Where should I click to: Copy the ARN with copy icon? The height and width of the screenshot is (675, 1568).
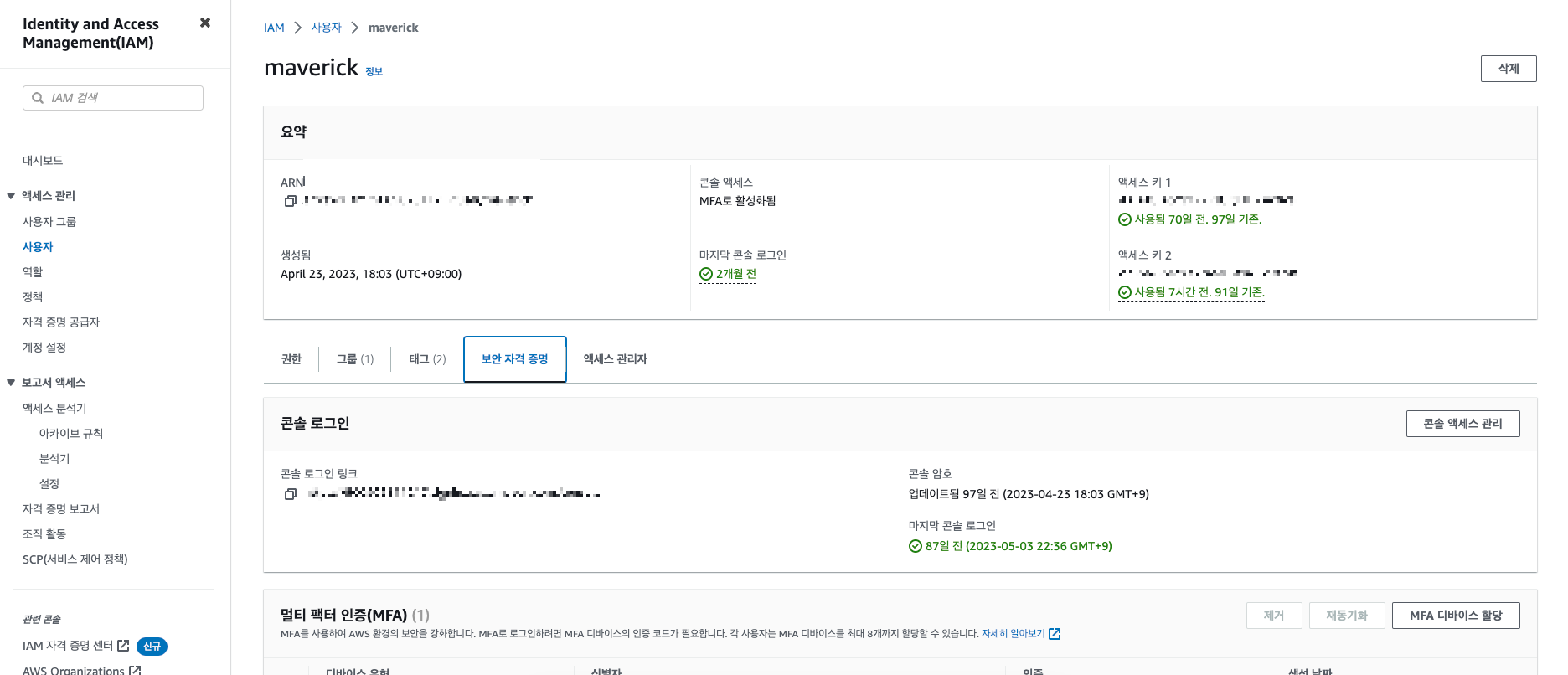pos(291,201)
